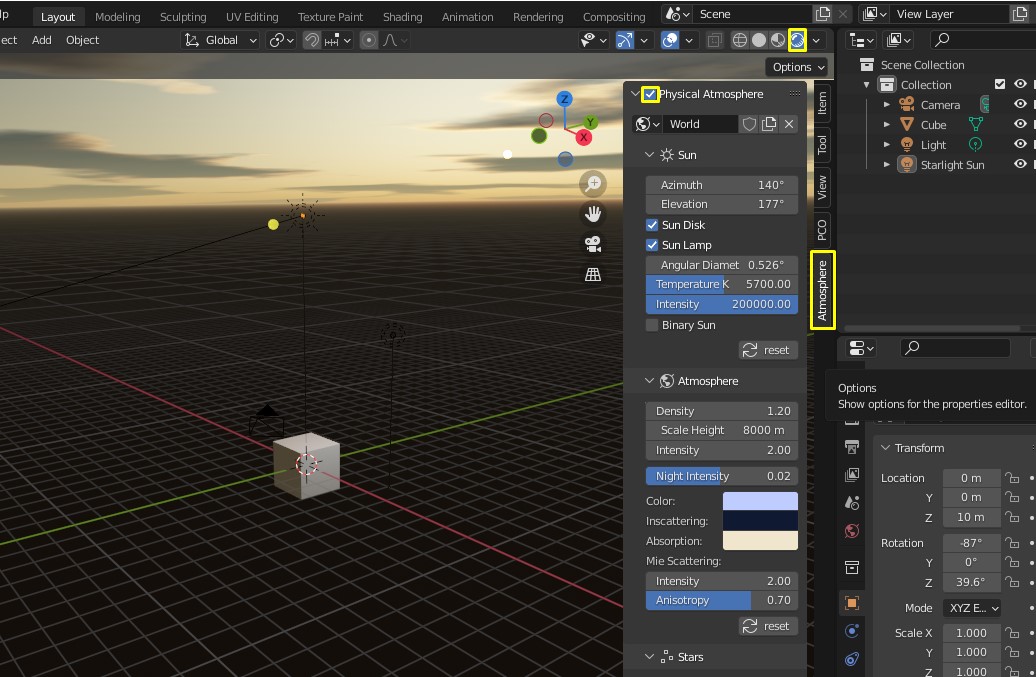Screen dimensions: 1036x677
Task: Click the Azimuth value field
Action: click(722, 185)
